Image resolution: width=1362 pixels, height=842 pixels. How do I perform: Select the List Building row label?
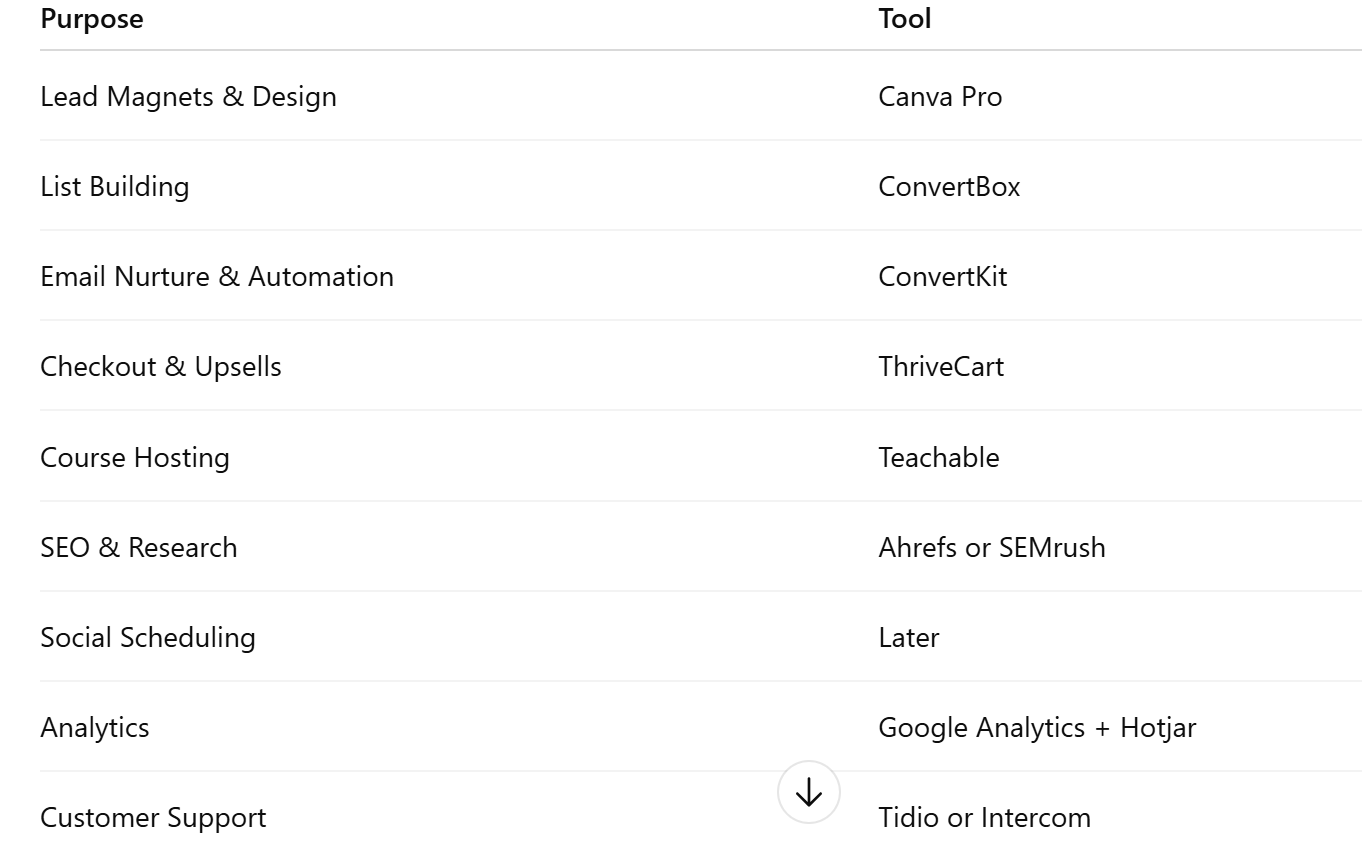coord(114,187)
